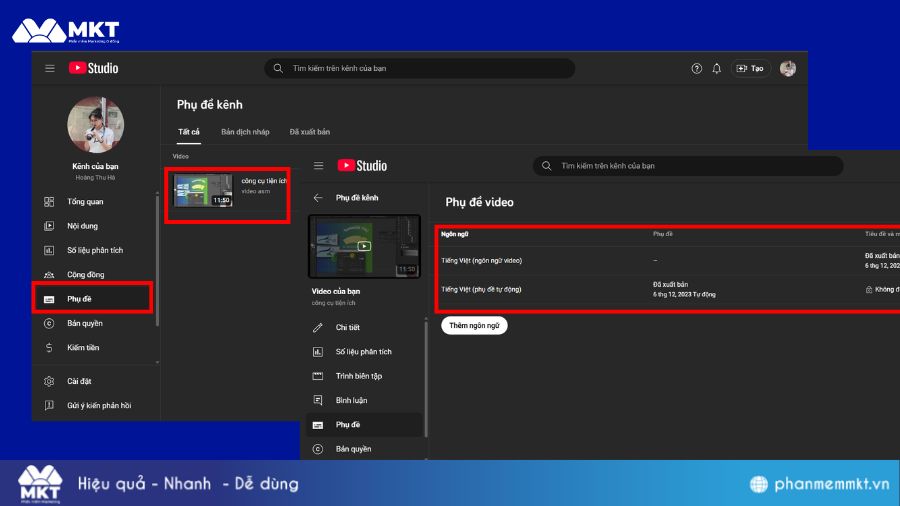Click search field in back Studio window
This screenshot has width=900, height=506.
coord(420,68)
